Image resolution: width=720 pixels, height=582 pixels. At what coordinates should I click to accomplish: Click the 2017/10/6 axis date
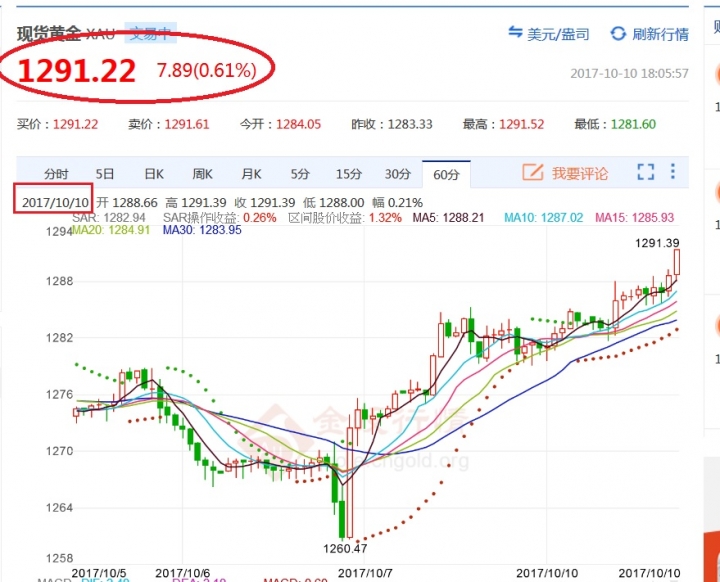click(183, 573)
